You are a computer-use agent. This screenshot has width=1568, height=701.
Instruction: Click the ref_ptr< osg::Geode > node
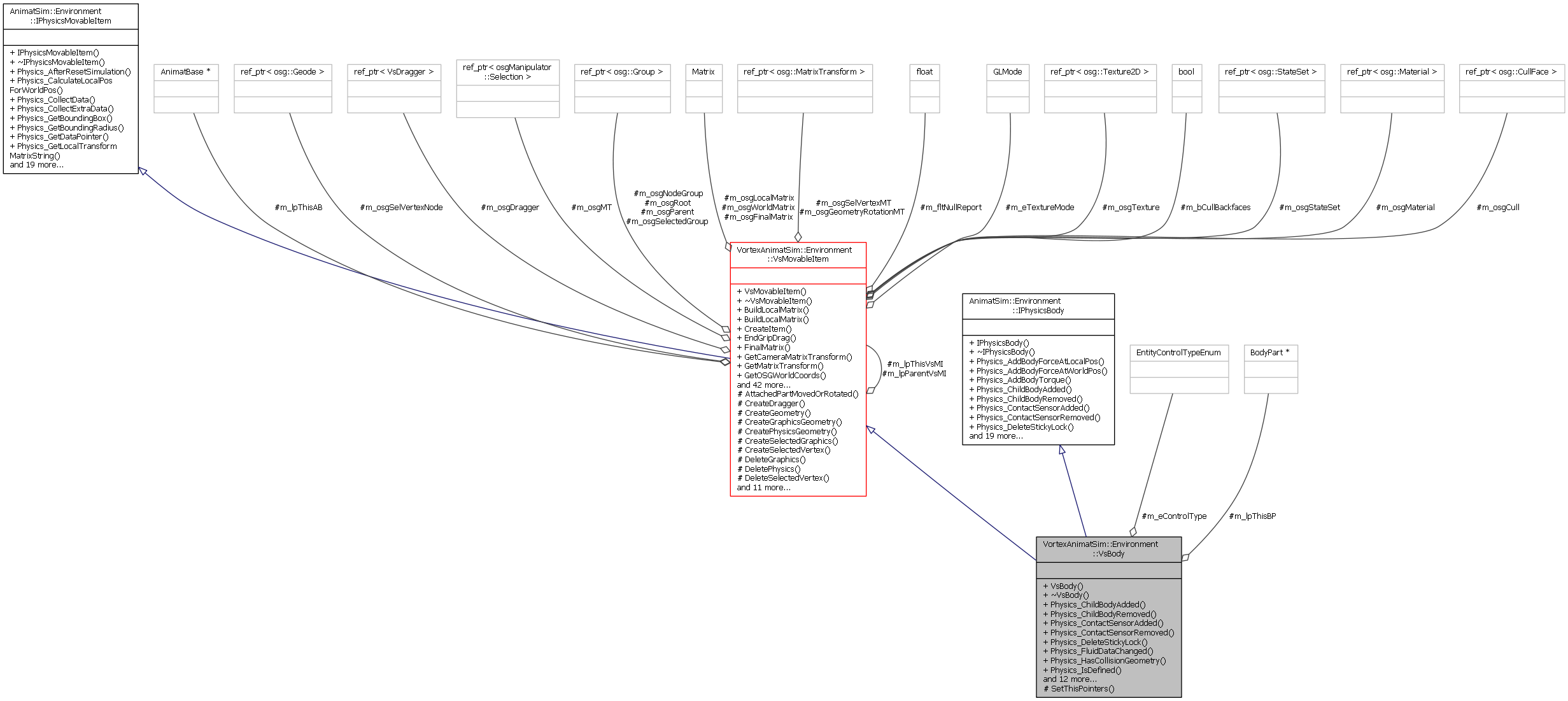283,89
